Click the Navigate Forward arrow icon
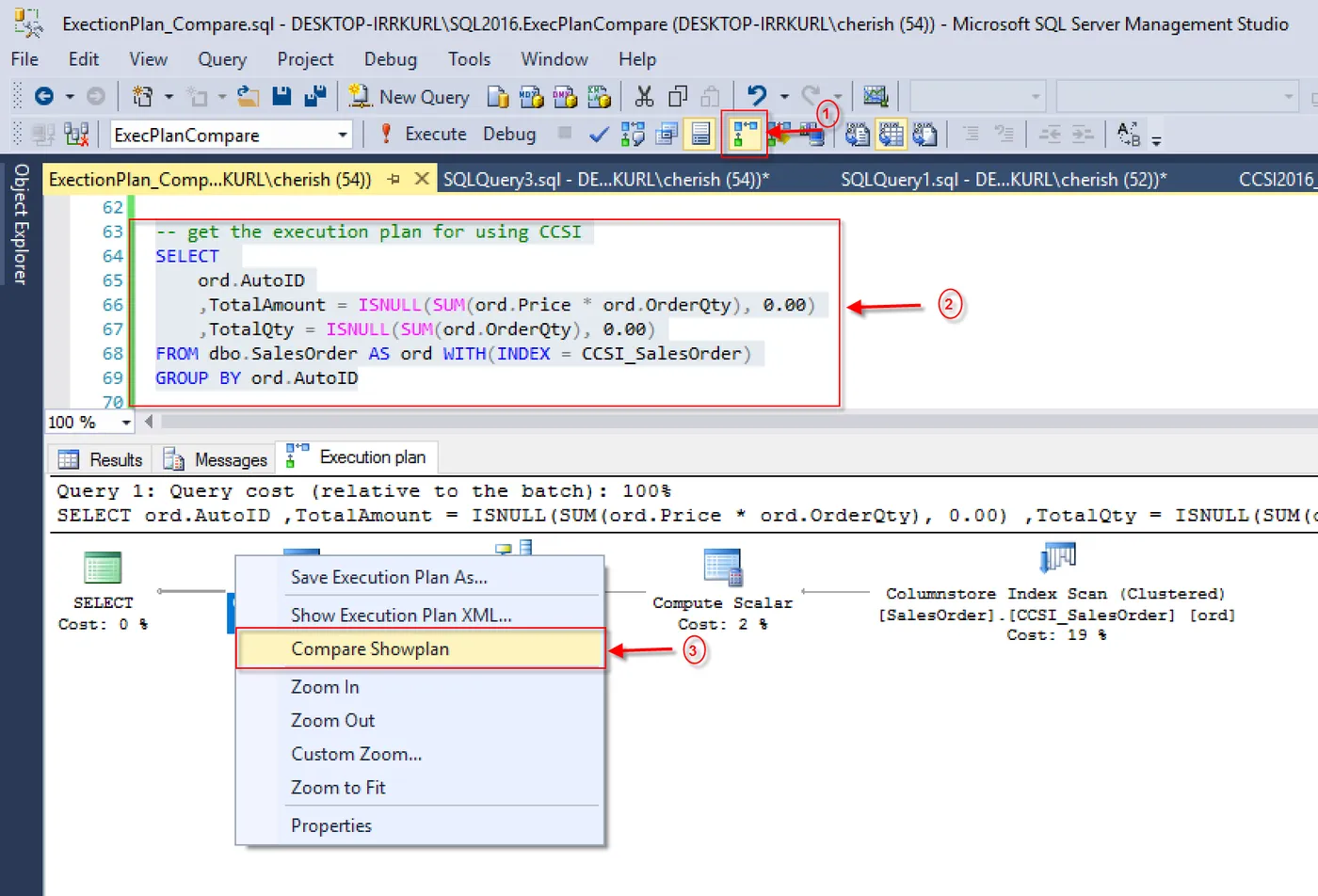 [96, 96]
